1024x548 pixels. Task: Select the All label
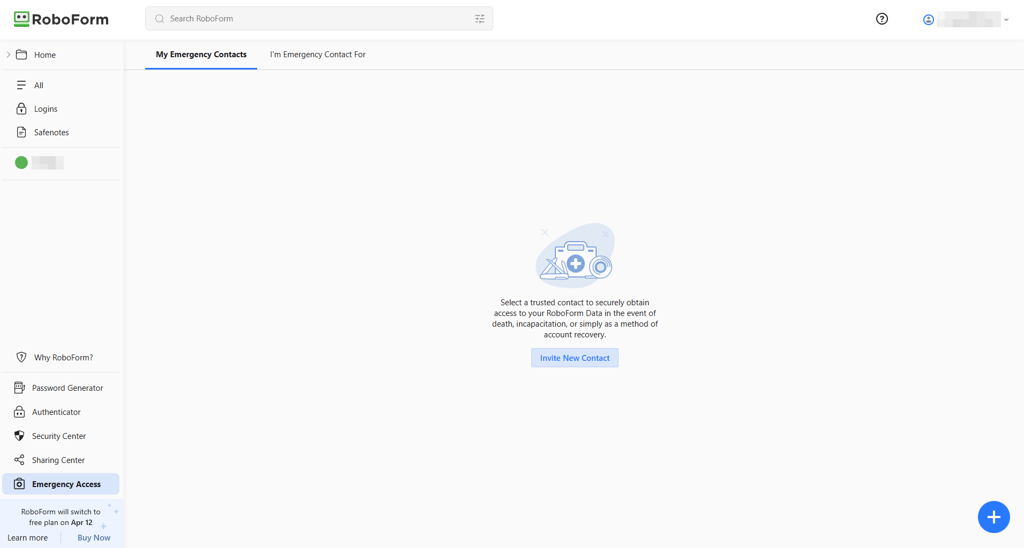click(x=39, y=86)
